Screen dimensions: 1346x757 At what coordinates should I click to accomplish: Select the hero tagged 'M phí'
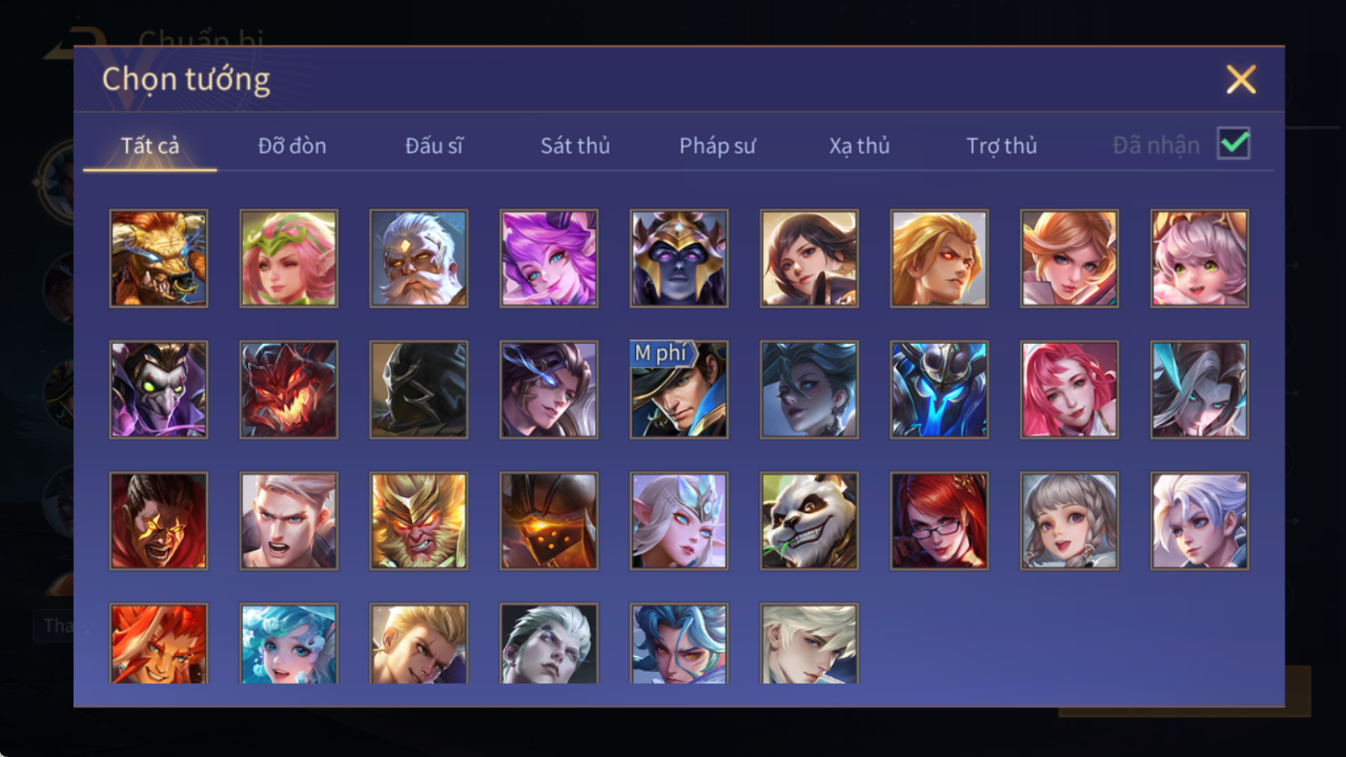679,389
